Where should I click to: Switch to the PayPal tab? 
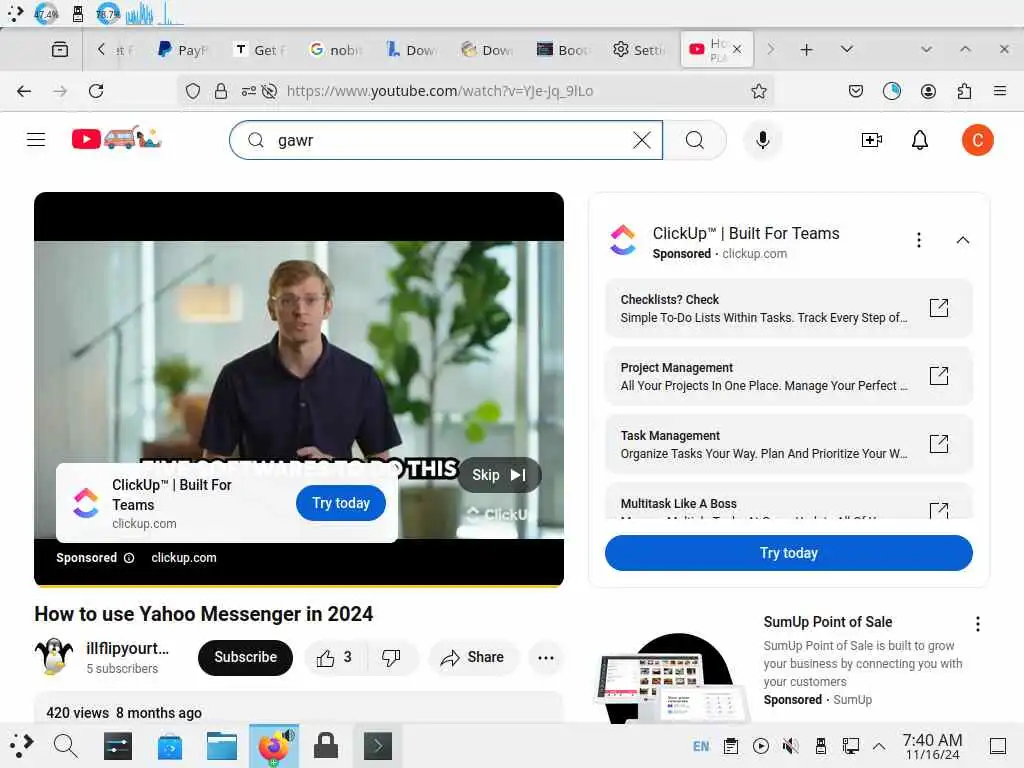[184, 50]
